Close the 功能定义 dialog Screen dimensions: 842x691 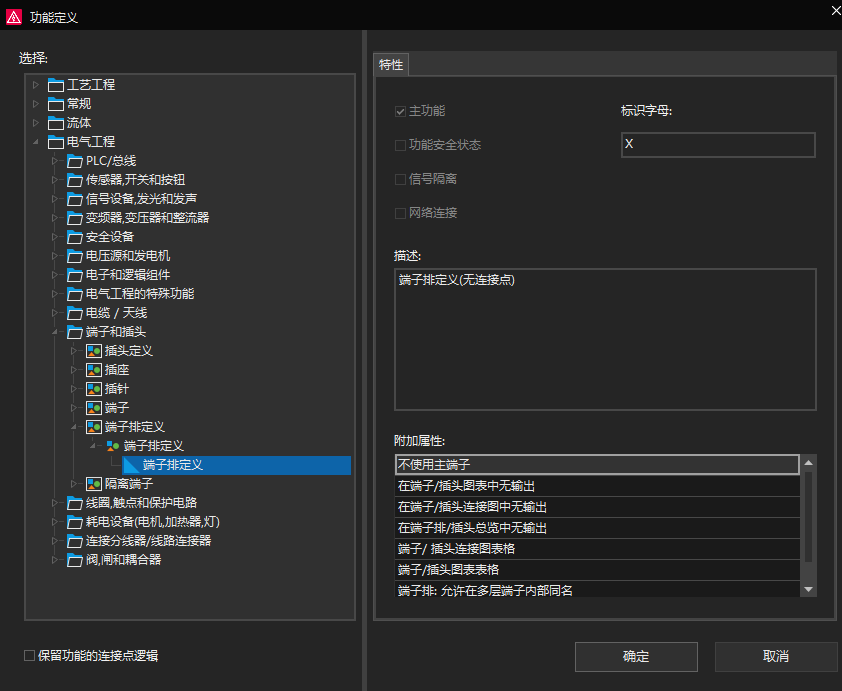pyautogui.click(x=836, y=11)
